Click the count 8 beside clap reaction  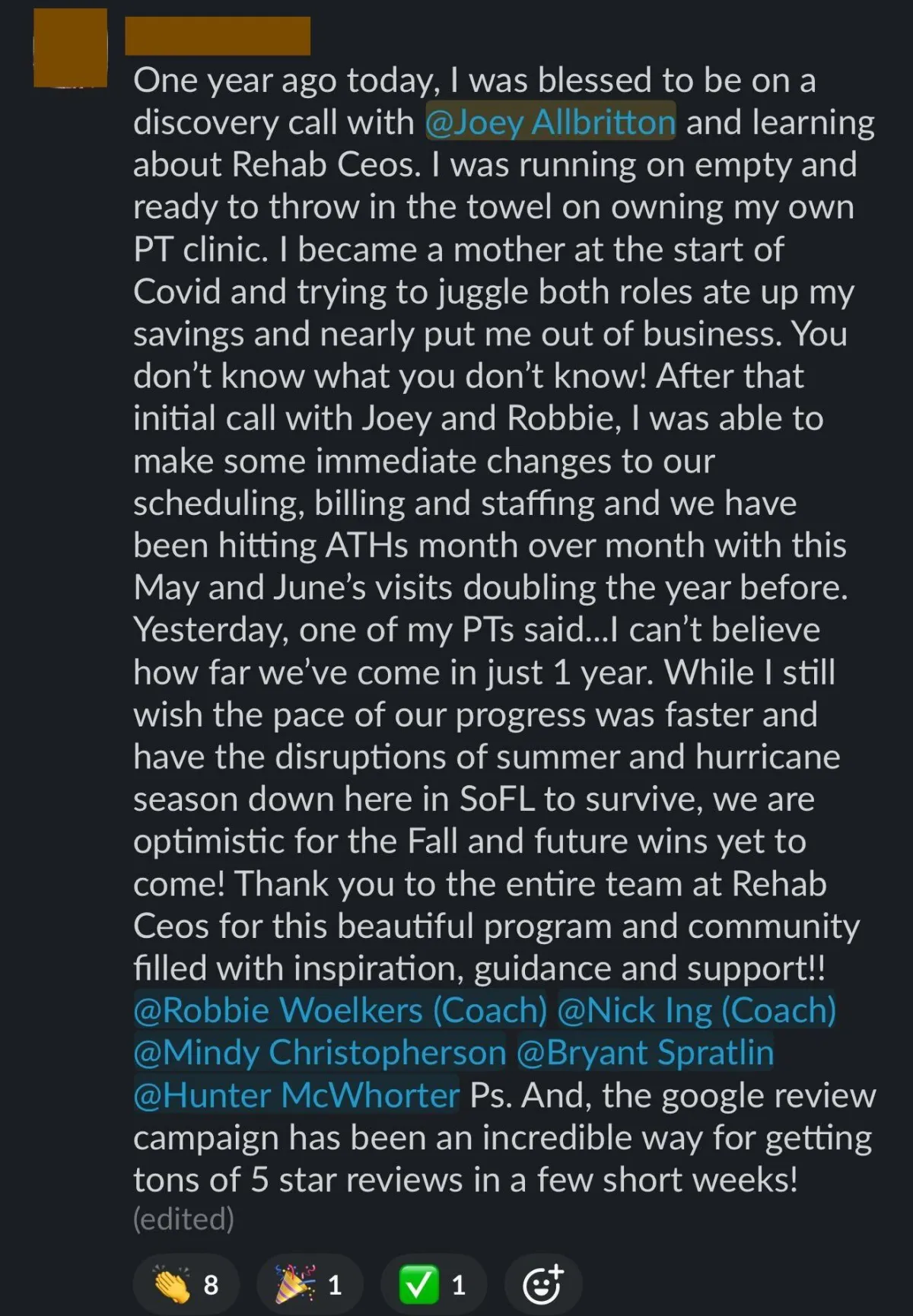(x=211, y=1285)
